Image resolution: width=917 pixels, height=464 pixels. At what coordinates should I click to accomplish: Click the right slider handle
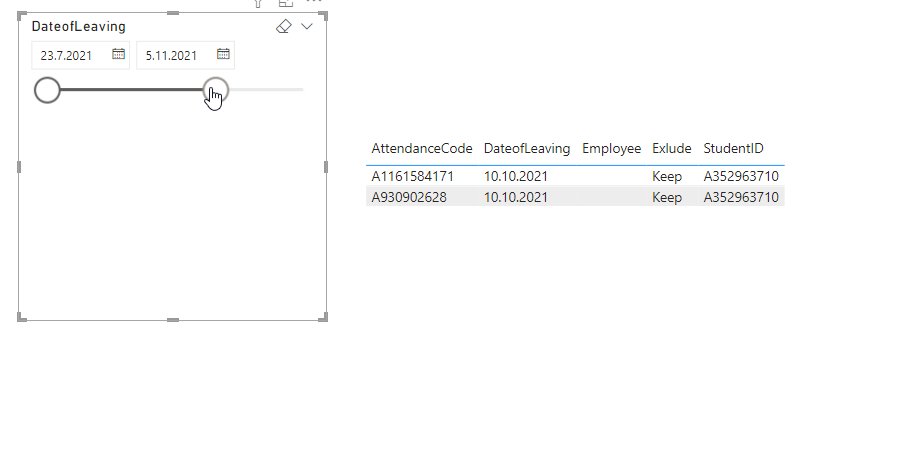point(216,90)
